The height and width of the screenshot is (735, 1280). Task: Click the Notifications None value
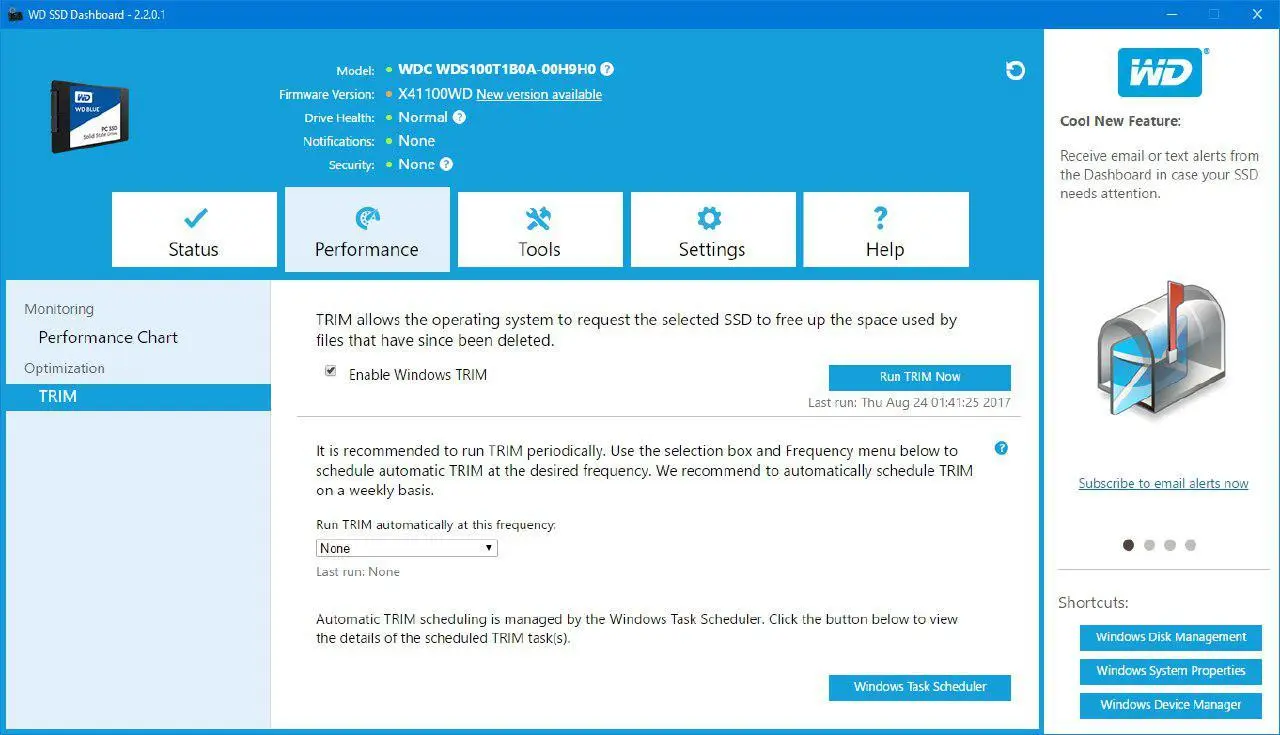[417, 141]
